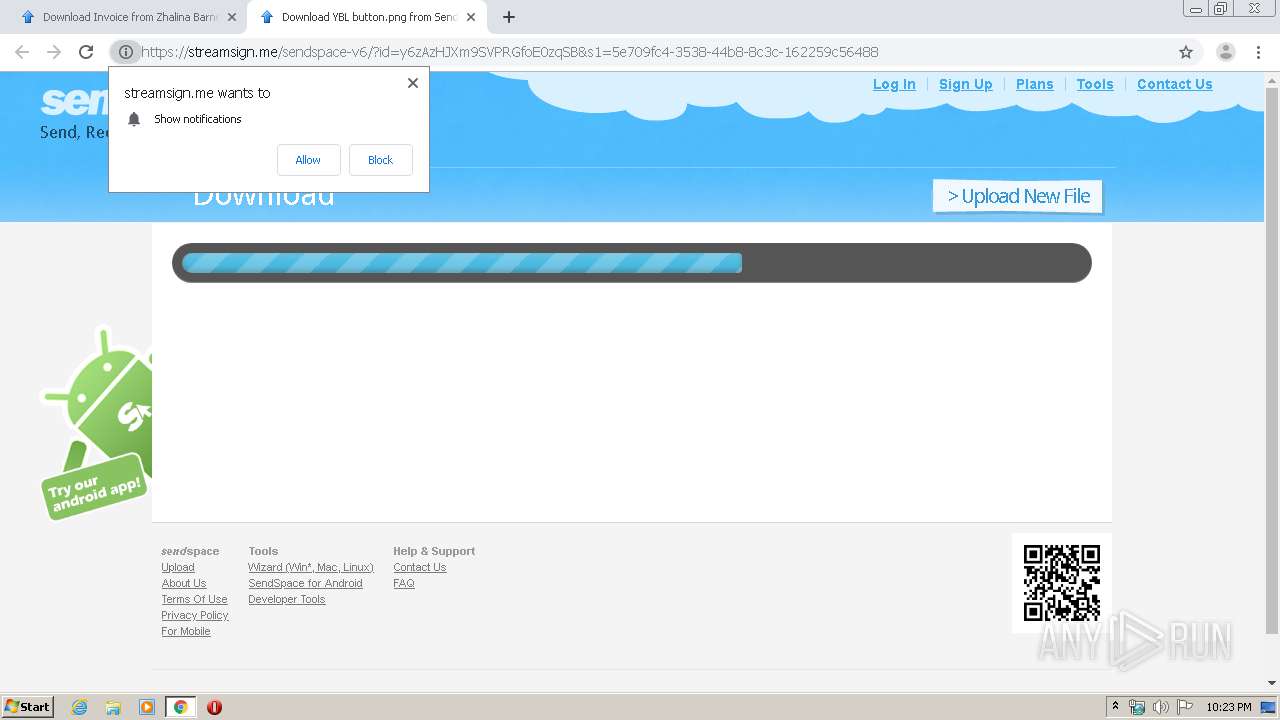Close the 'Download Invoice' tab
This screenshot has height=720, width=1280.
[232, 17]
